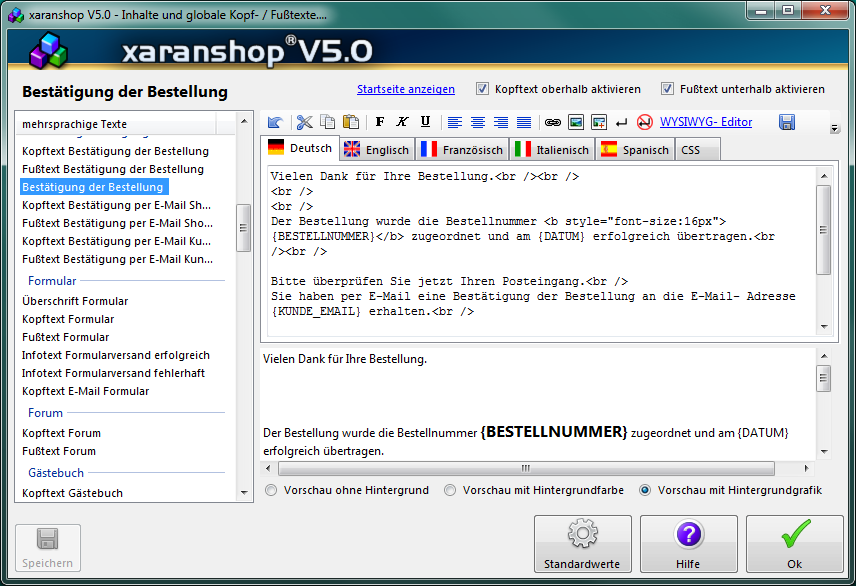
Task: Select Kopftext E-Mail Formular entry
Action: tap(85, 391)
